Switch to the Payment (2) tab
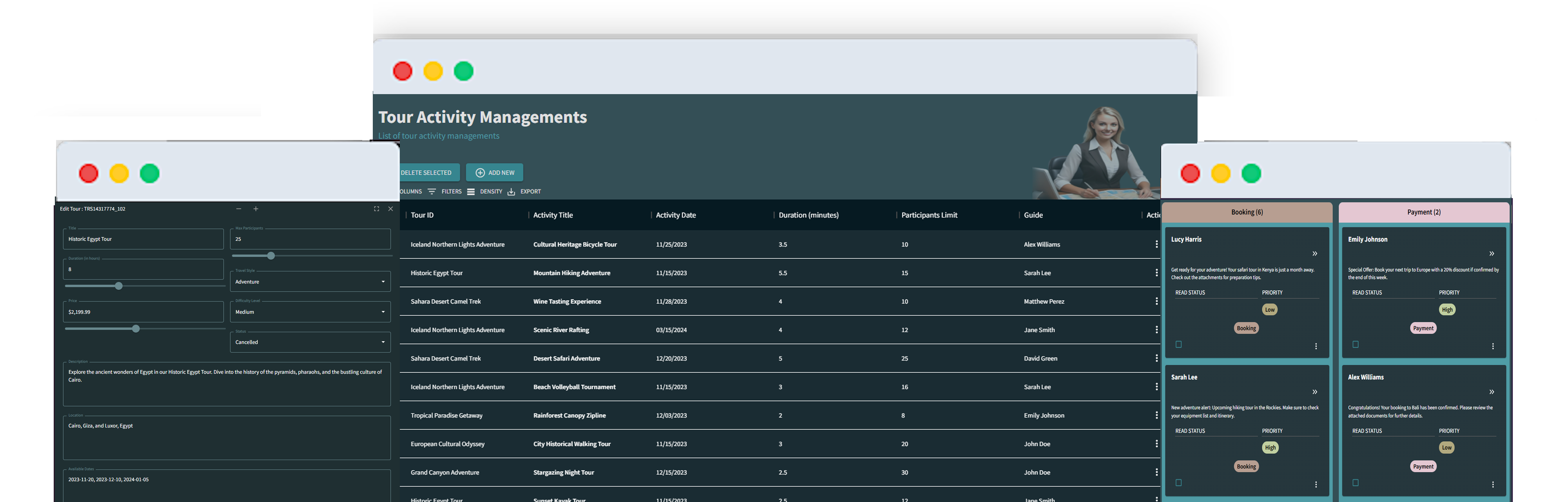The image size is (1568, 502). [1423, 212]
